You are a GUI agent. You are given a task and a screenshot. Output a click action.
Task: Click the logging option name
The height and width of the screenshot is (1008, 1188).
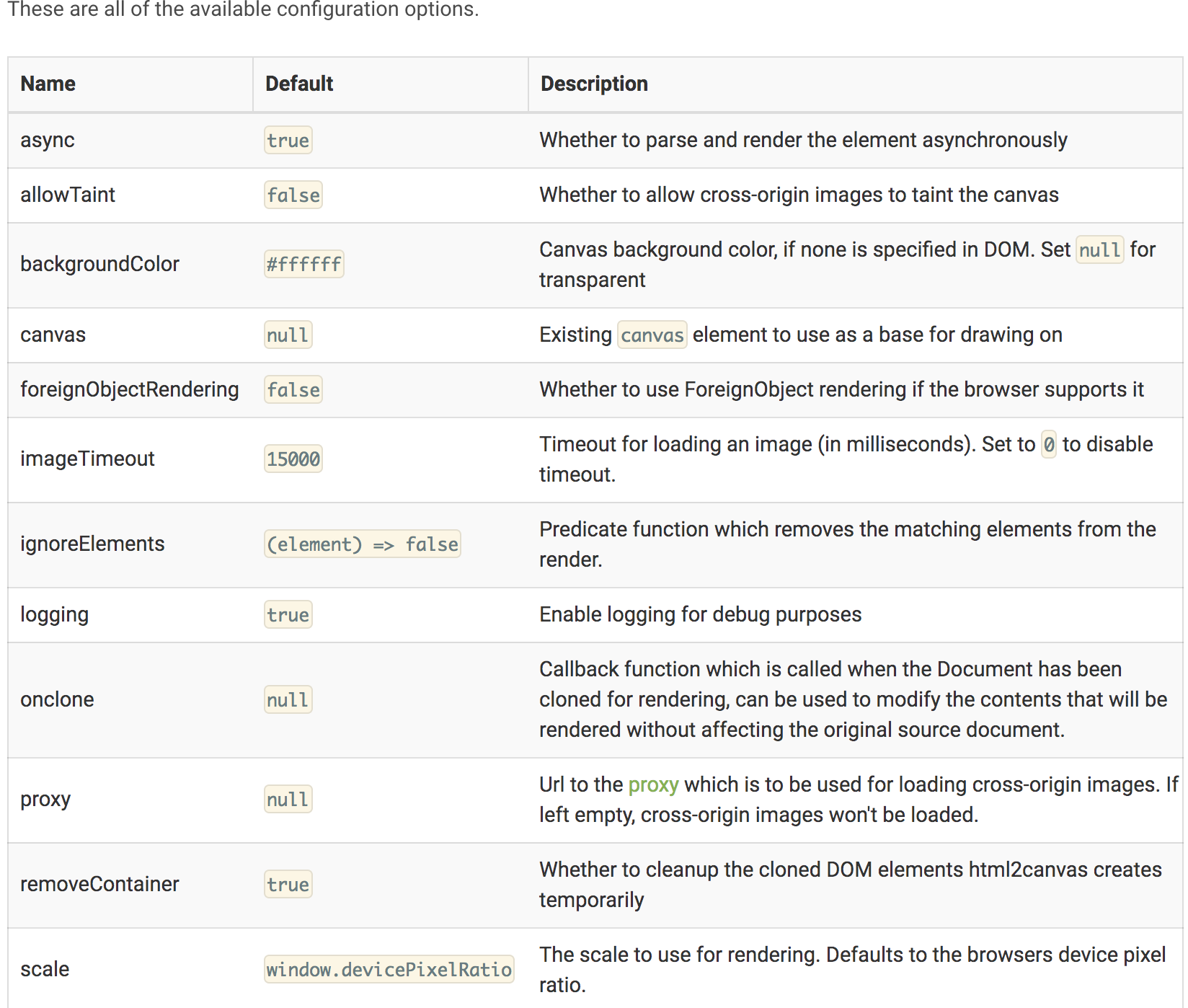[55, 614]
